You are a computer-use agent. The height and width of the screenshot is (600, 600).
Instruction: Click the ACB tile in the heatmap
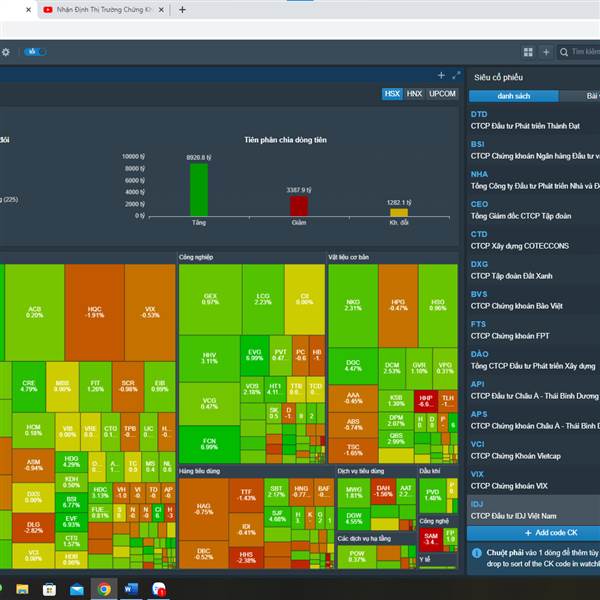pyautogui.click(x=34, y=312)
